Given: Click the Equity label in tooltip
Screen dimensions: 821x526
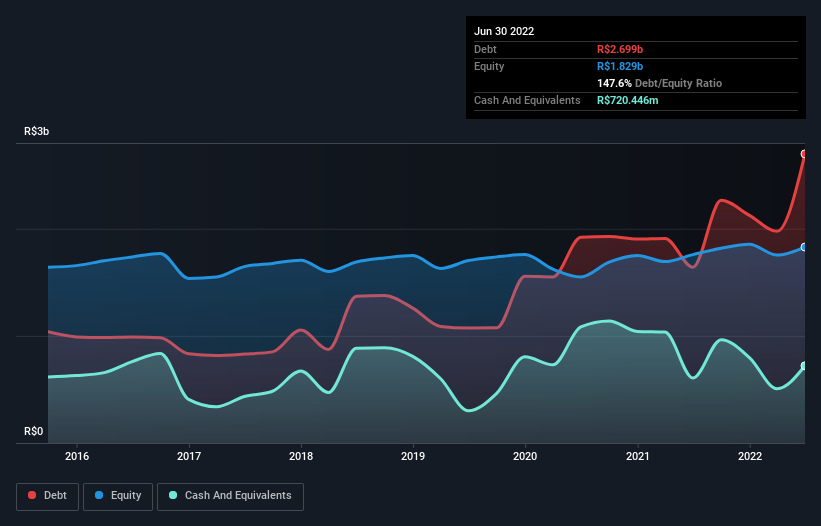Looking at the screenshot, I should [489, 66].
